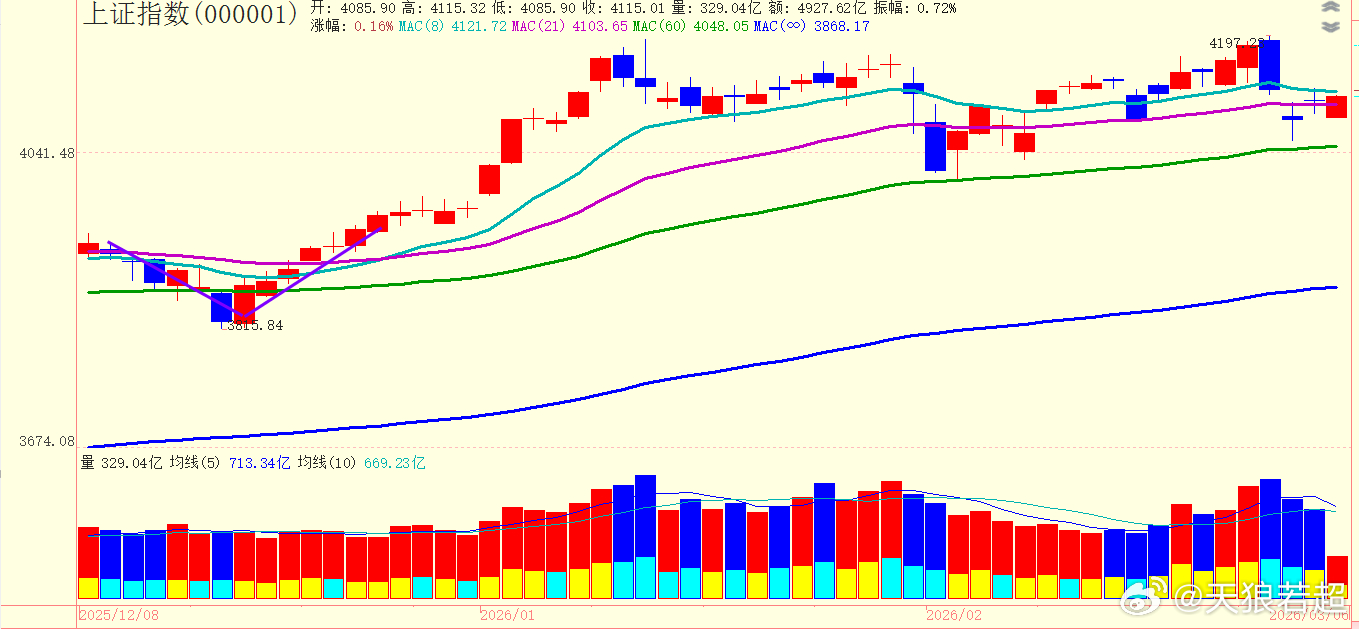Select the 均线(5) 713.34亿 volume average

(230, 462)
